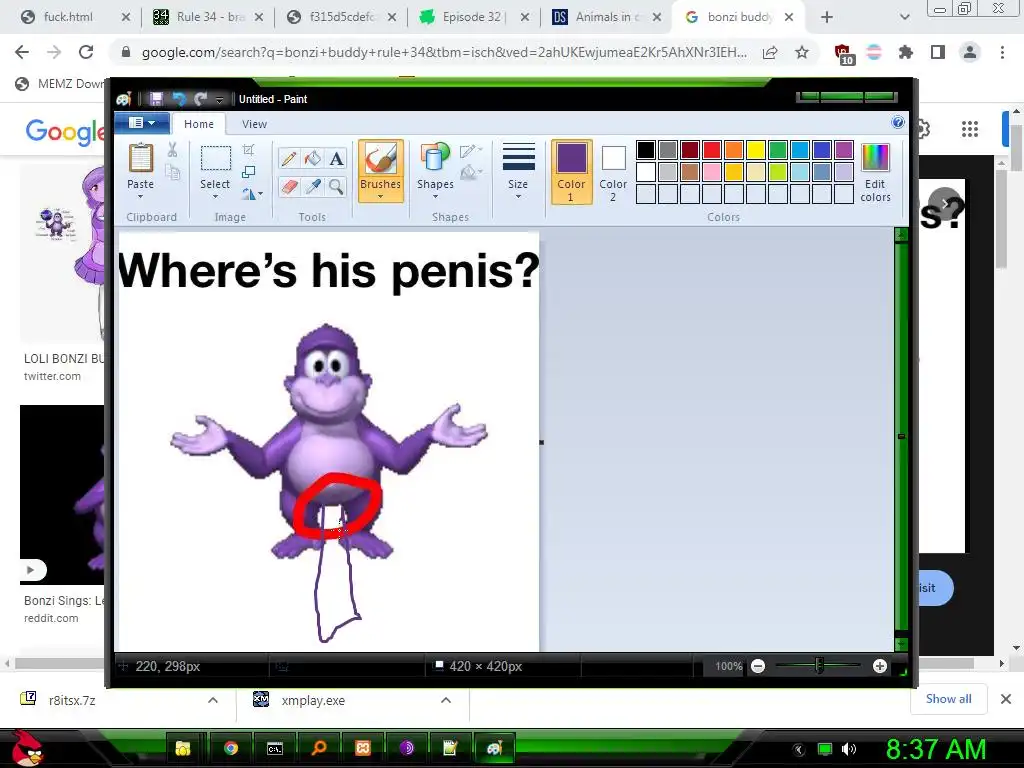
Task: Open the Paint file menu button
Action: coord(142,123)
